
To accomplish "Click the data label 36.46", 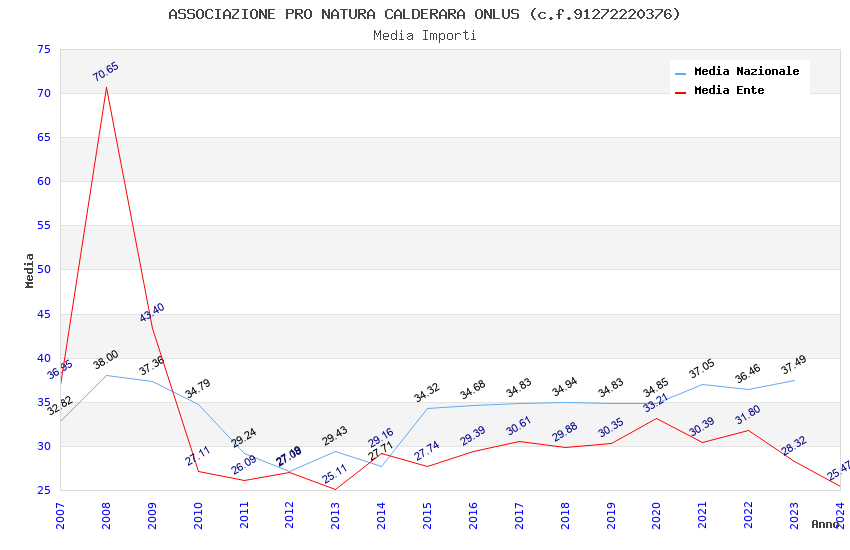I will coord(748,374).
